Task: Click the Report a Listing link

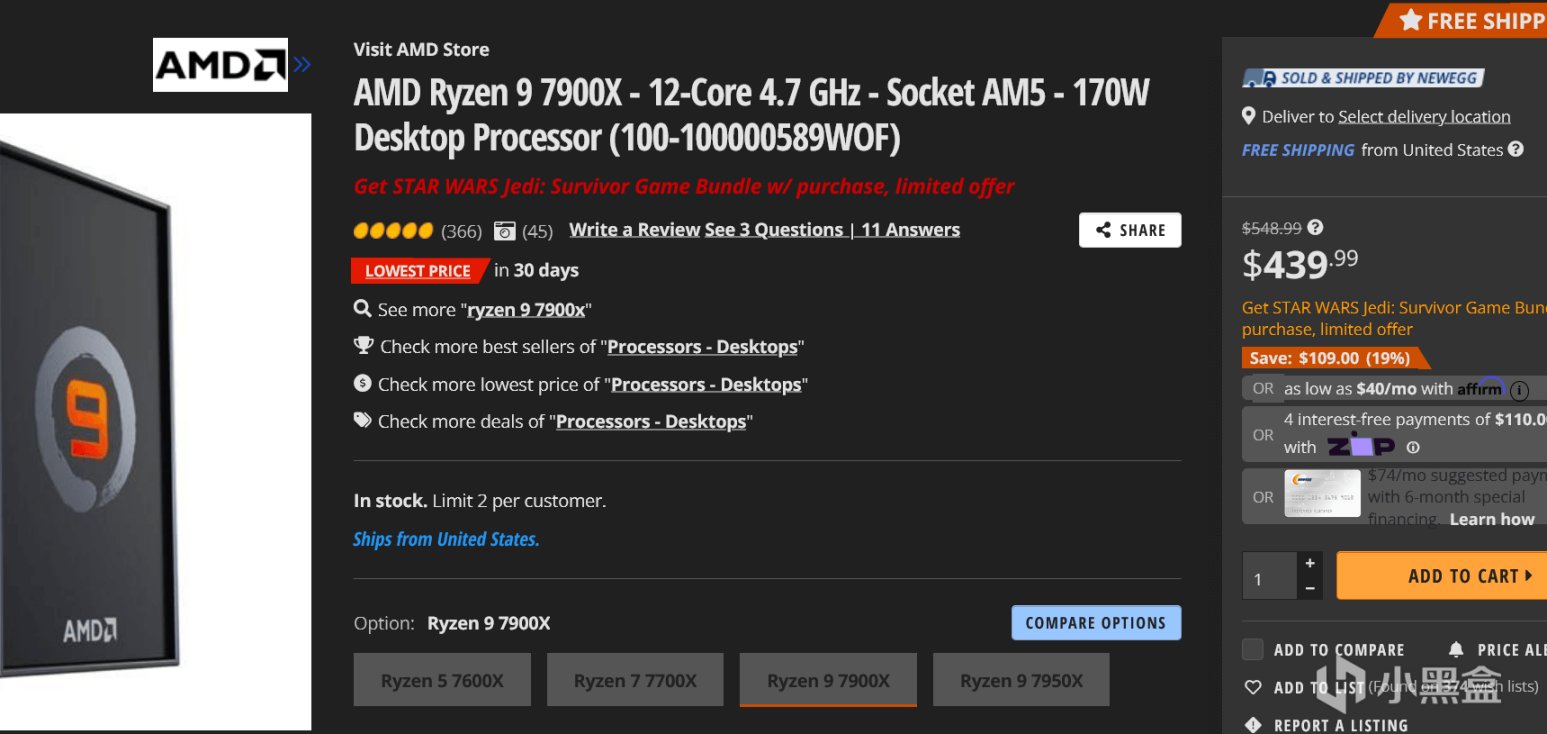Action: coord(1341,725)
